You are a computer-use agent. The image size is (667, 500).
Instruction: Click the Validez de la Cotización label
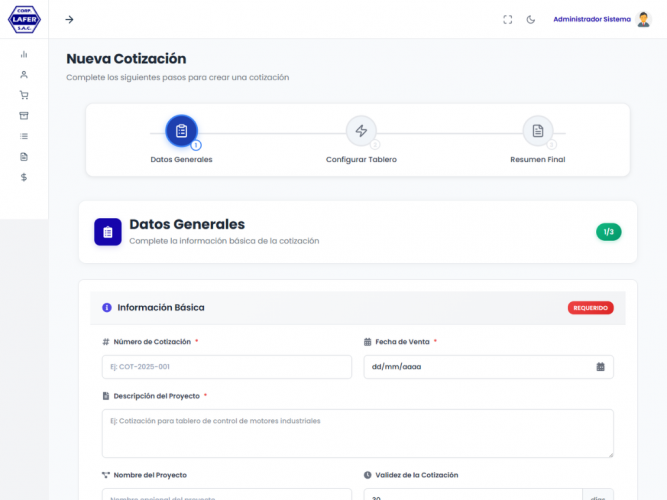416,475
